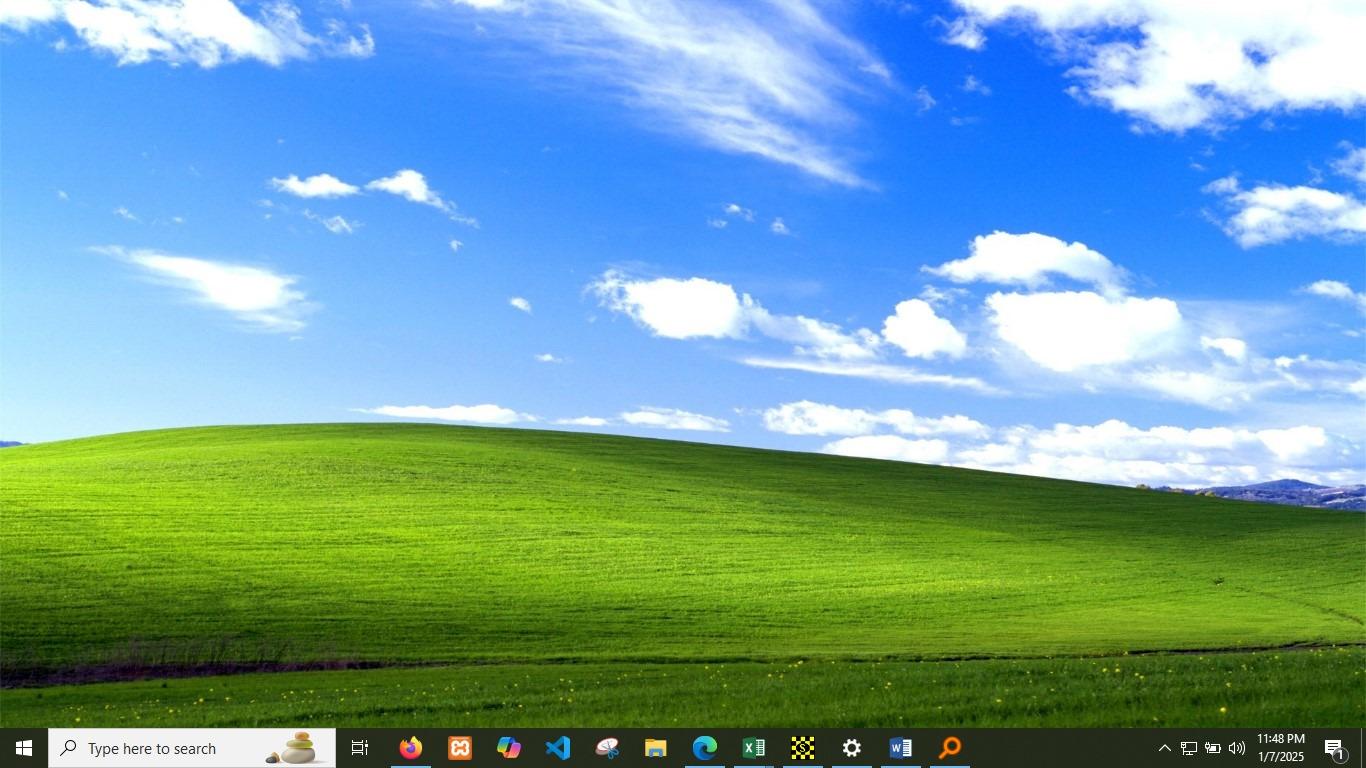Open Task View from the taskbar

(x=360, y=748)
